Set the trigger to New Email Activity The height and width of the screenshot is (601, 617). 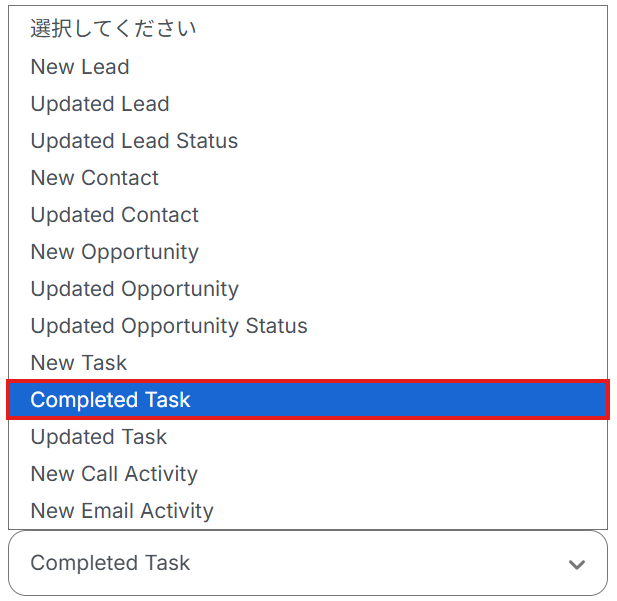tap(122, 511)
